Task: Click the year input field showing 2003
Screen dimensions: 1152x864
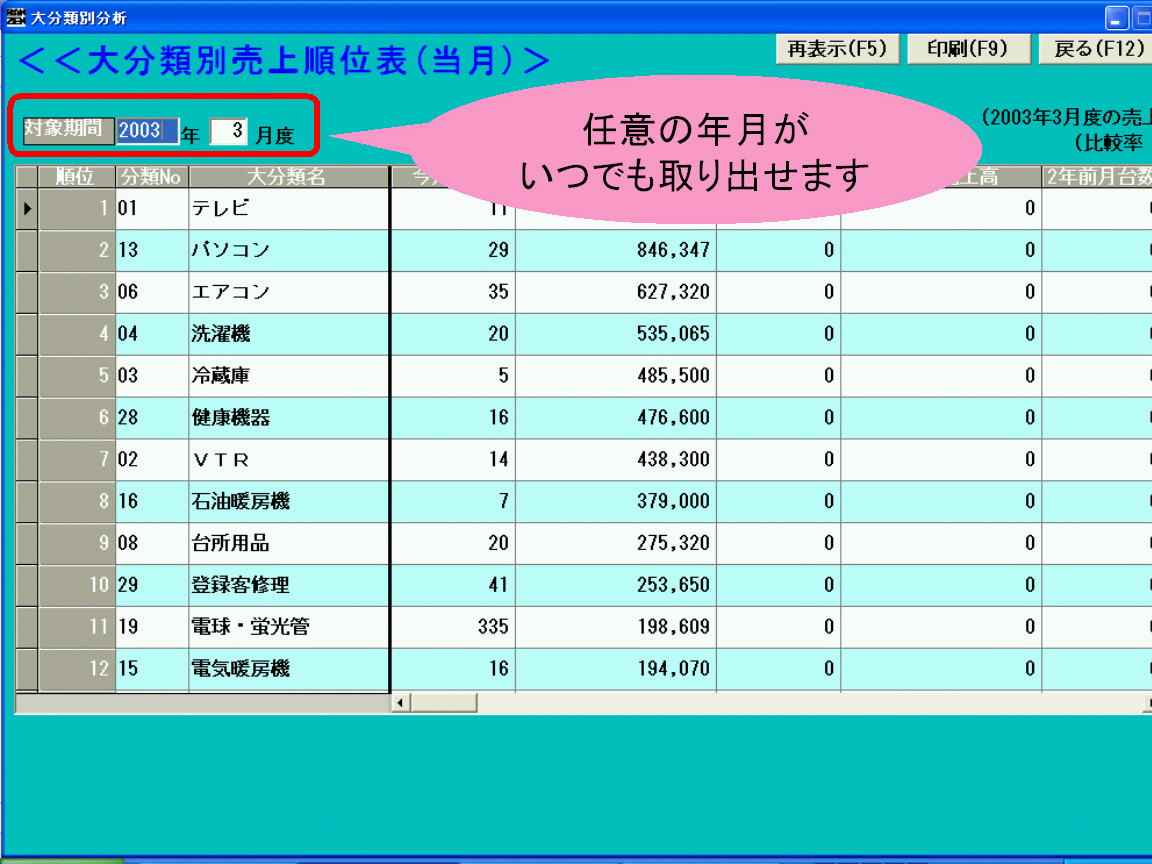Action: (147, 131)
